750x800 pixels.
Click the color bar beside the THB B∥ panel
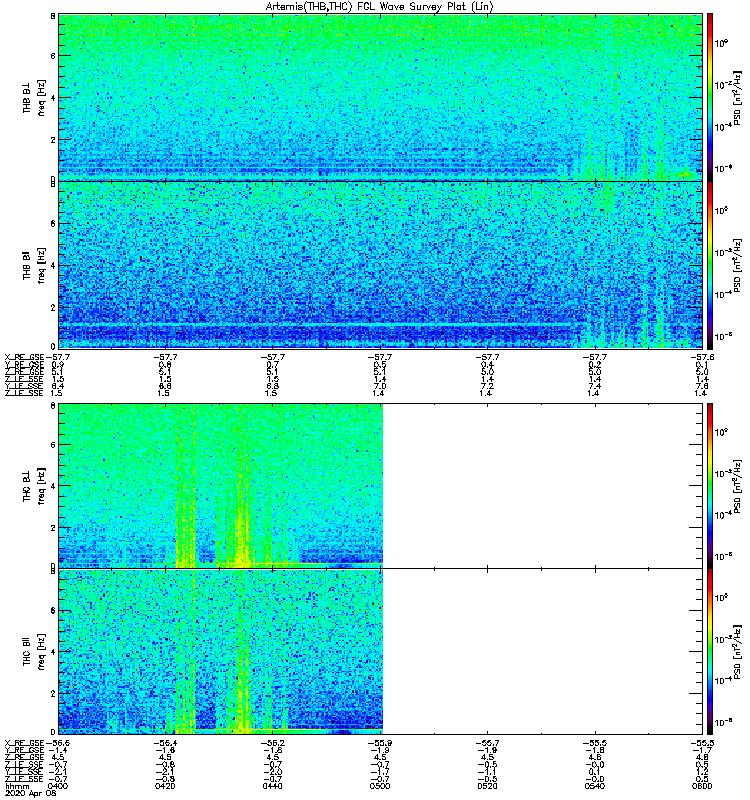pos(710,265)
